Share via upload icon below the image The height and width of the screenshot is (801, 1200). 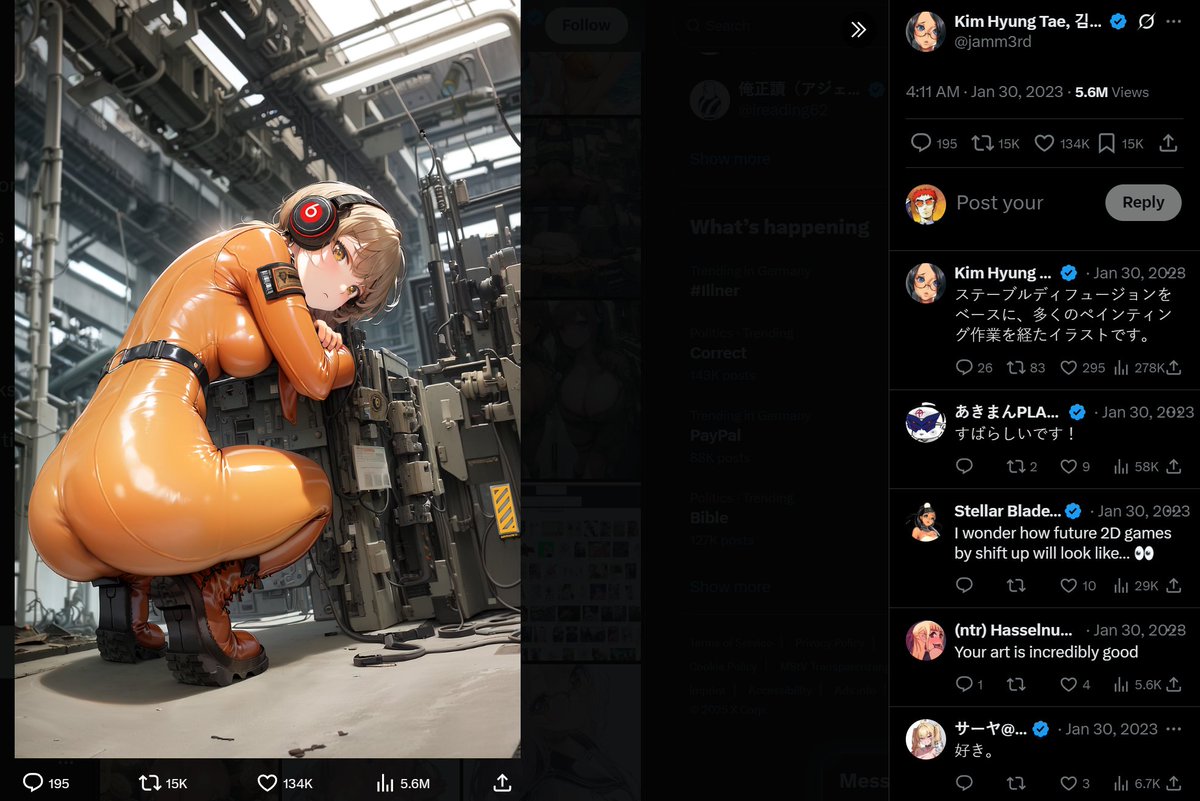coord(503,783)
